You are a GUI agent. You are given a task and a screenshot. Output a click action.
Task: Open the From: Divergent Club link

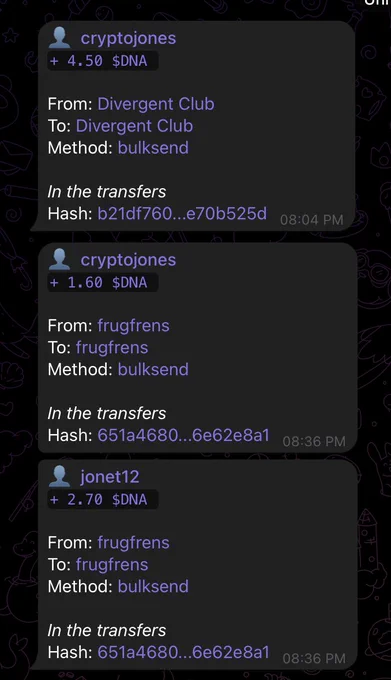[x=156, y=104]
